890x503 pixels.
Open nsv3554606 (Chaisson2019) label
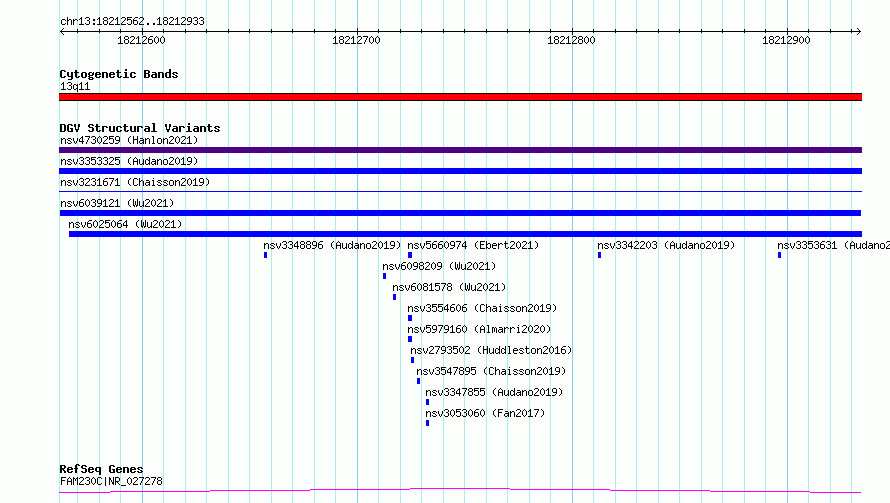(x=482, y=308)
